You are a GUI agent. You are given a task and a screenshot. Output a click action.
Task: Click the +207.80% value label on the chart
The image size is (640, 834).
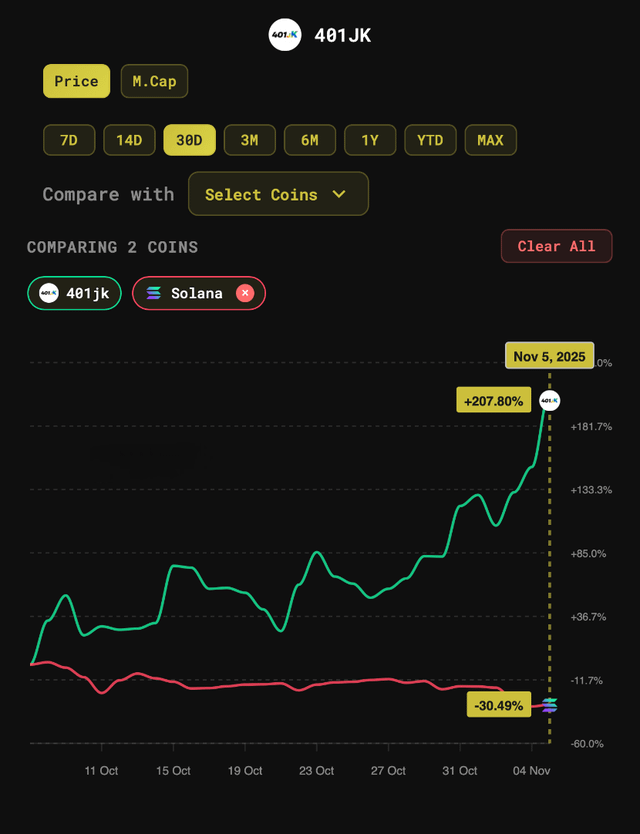[x=493, y=401]
